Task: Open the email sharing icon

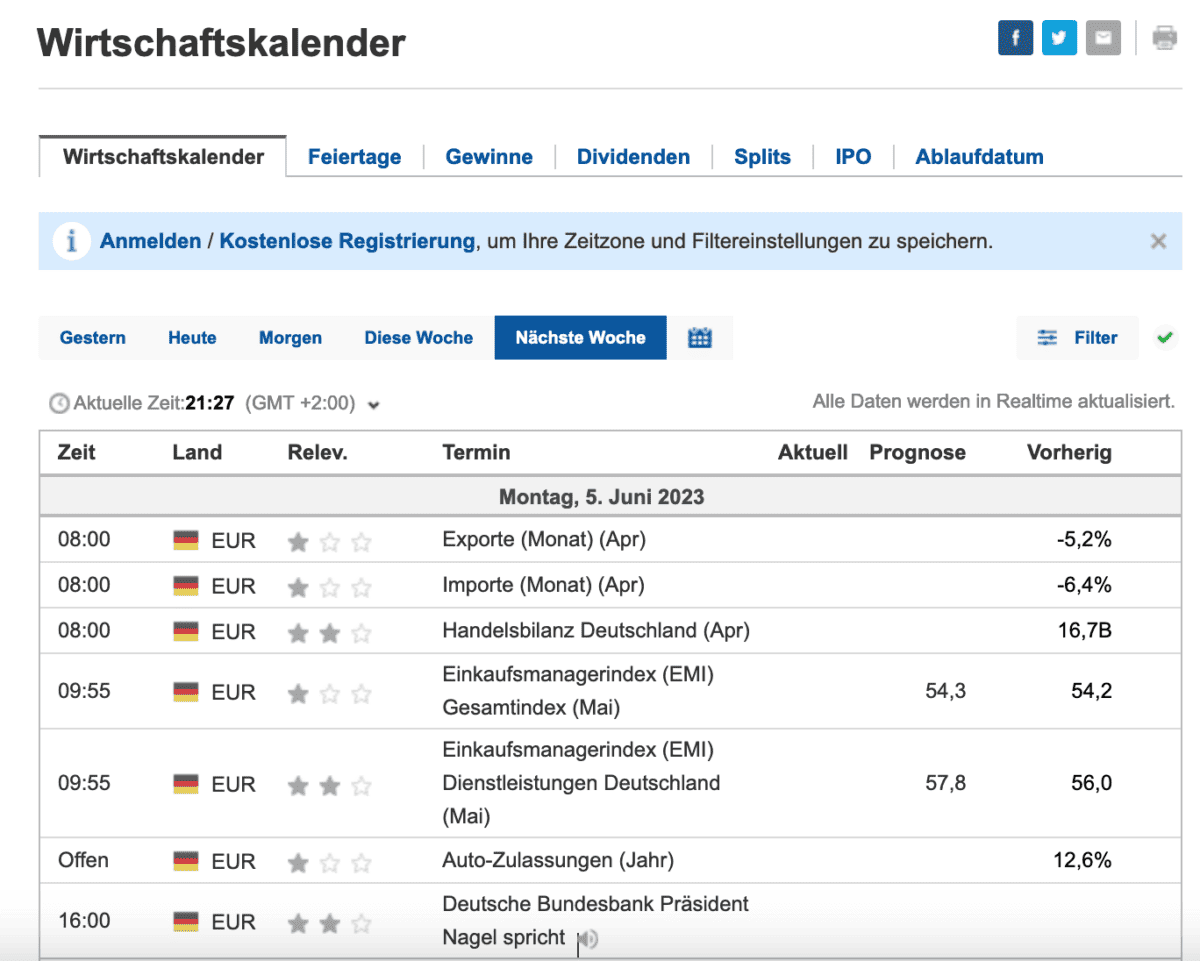Action: tap(1103, 37)
